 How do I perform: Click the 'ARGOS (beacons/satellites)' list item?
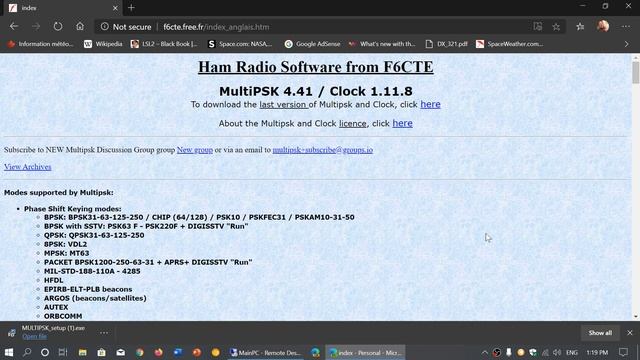(95, 298)
